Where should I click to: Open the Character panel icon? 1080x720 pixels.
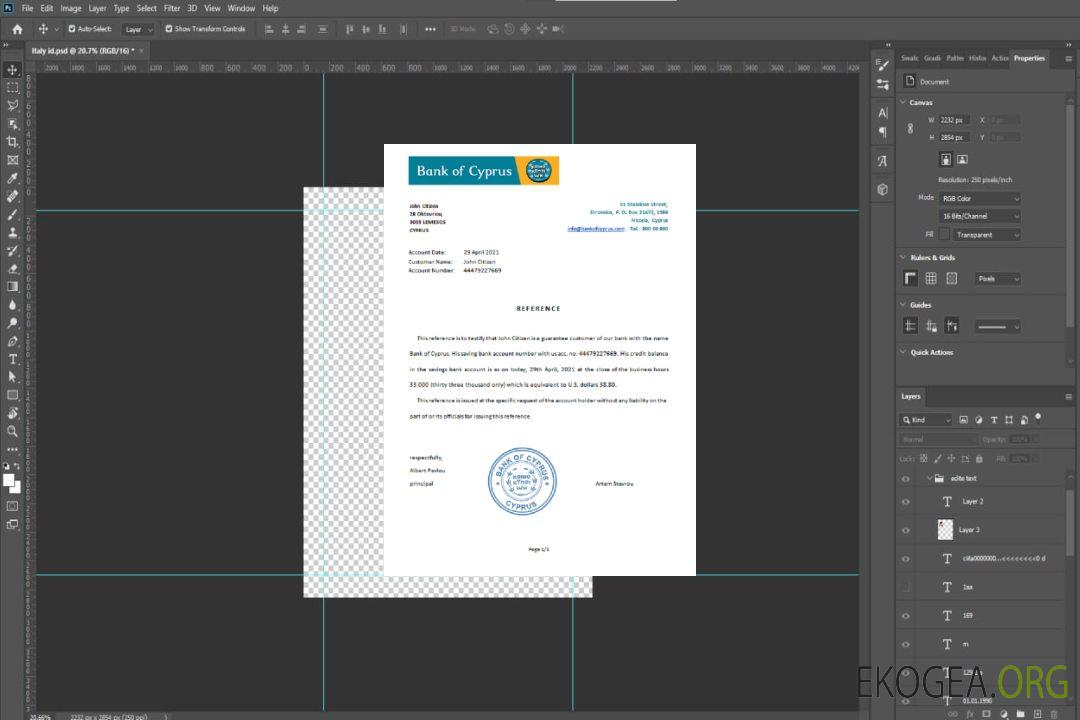click(x=882, y=113)
